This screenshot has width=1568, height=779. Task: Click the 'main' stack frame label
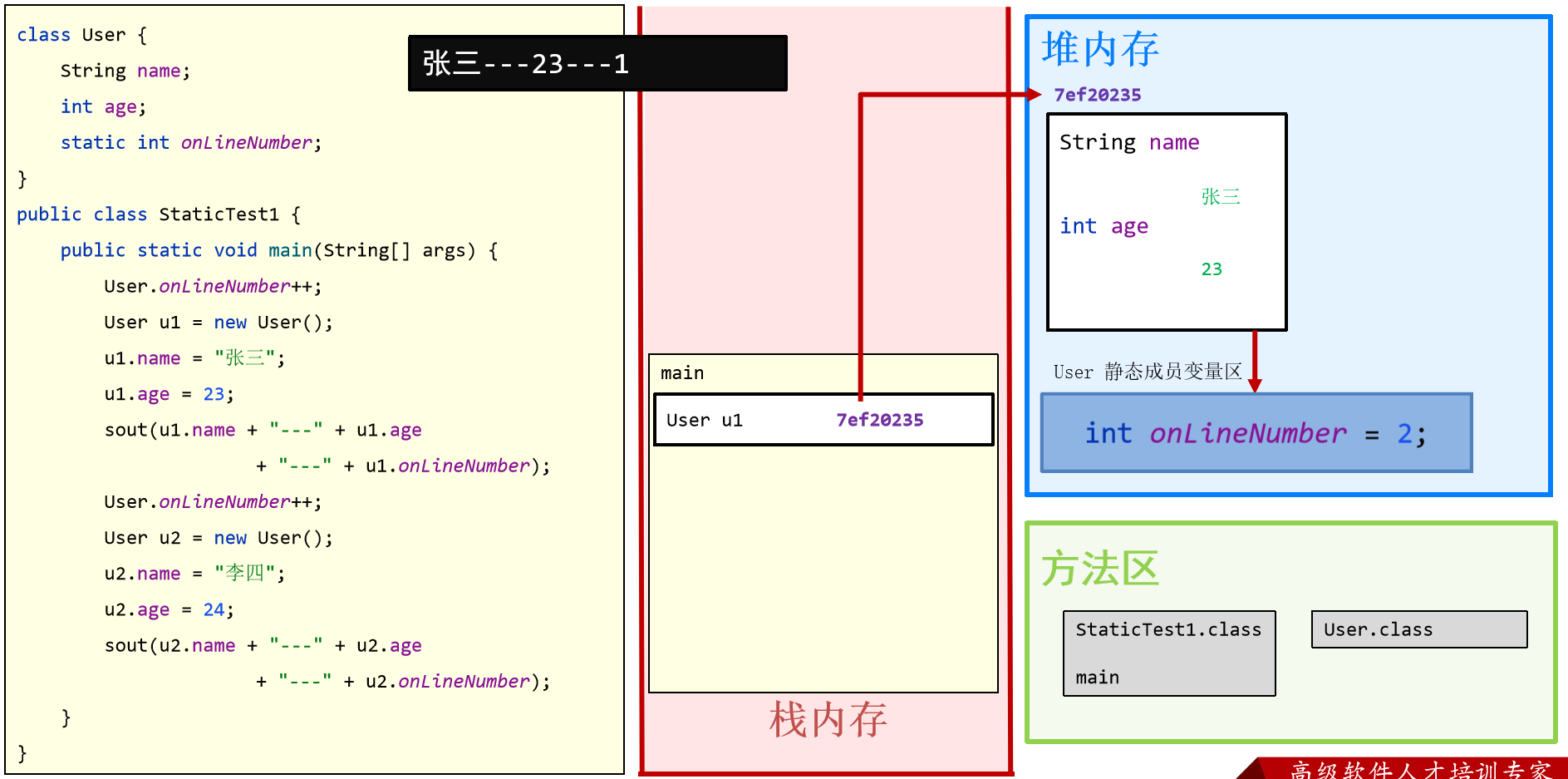point(682,373)
